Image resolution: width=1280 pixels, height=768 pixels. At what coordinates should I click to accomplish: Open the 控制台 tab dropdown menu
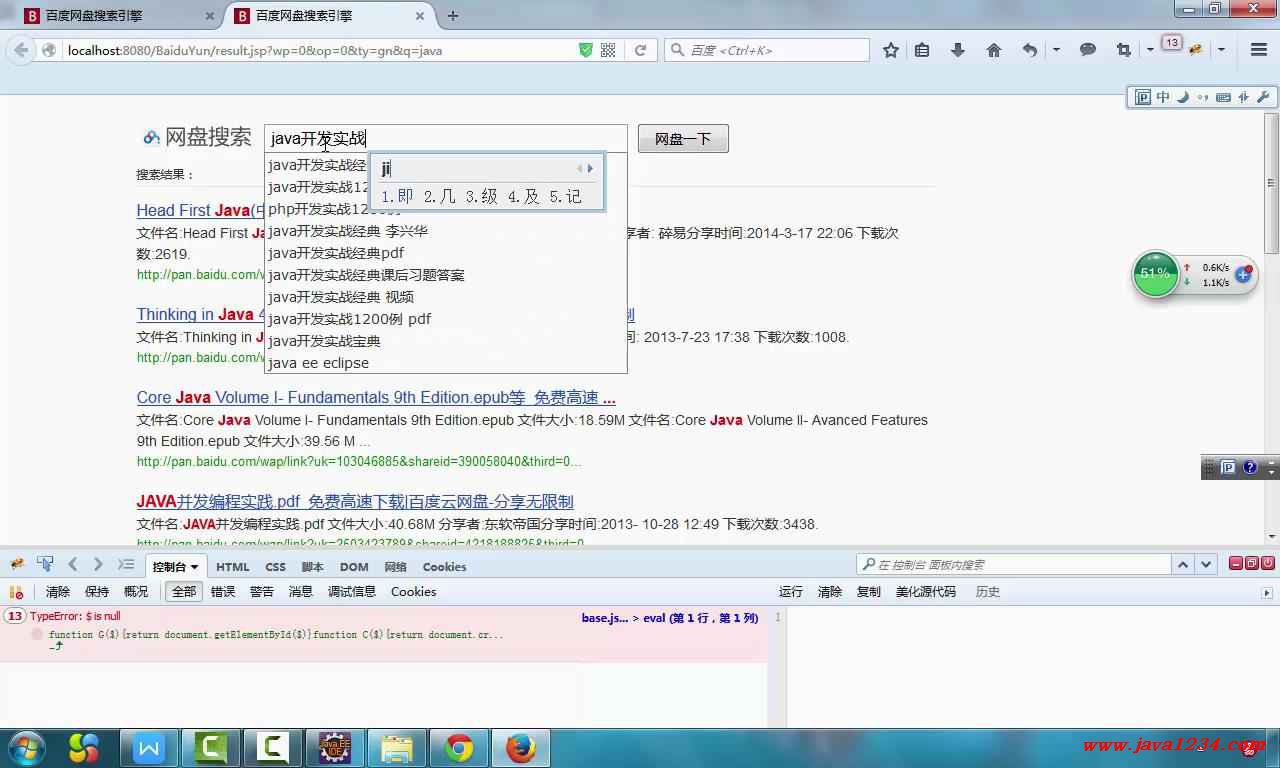pos(194,567)
